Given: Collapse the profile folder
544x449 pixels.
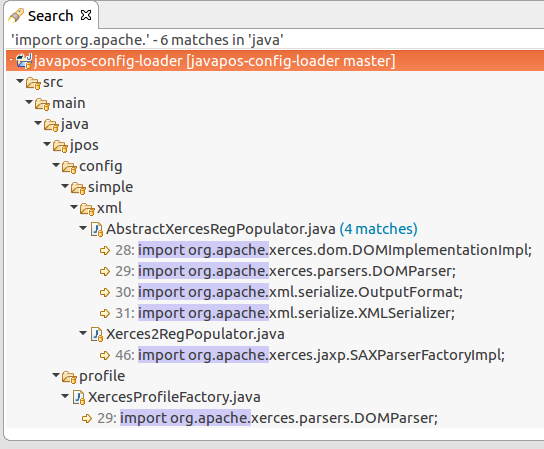Looking at the screenshot, I should pos(56,375).
